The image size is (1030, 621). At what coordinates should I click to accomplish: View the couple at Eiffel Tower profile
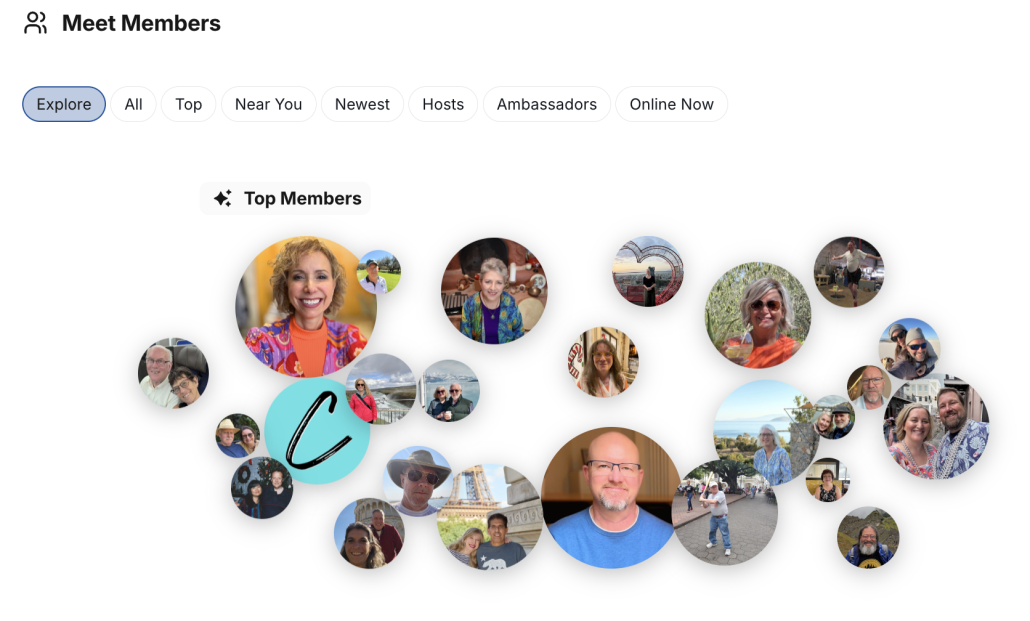tap(491, 517)
